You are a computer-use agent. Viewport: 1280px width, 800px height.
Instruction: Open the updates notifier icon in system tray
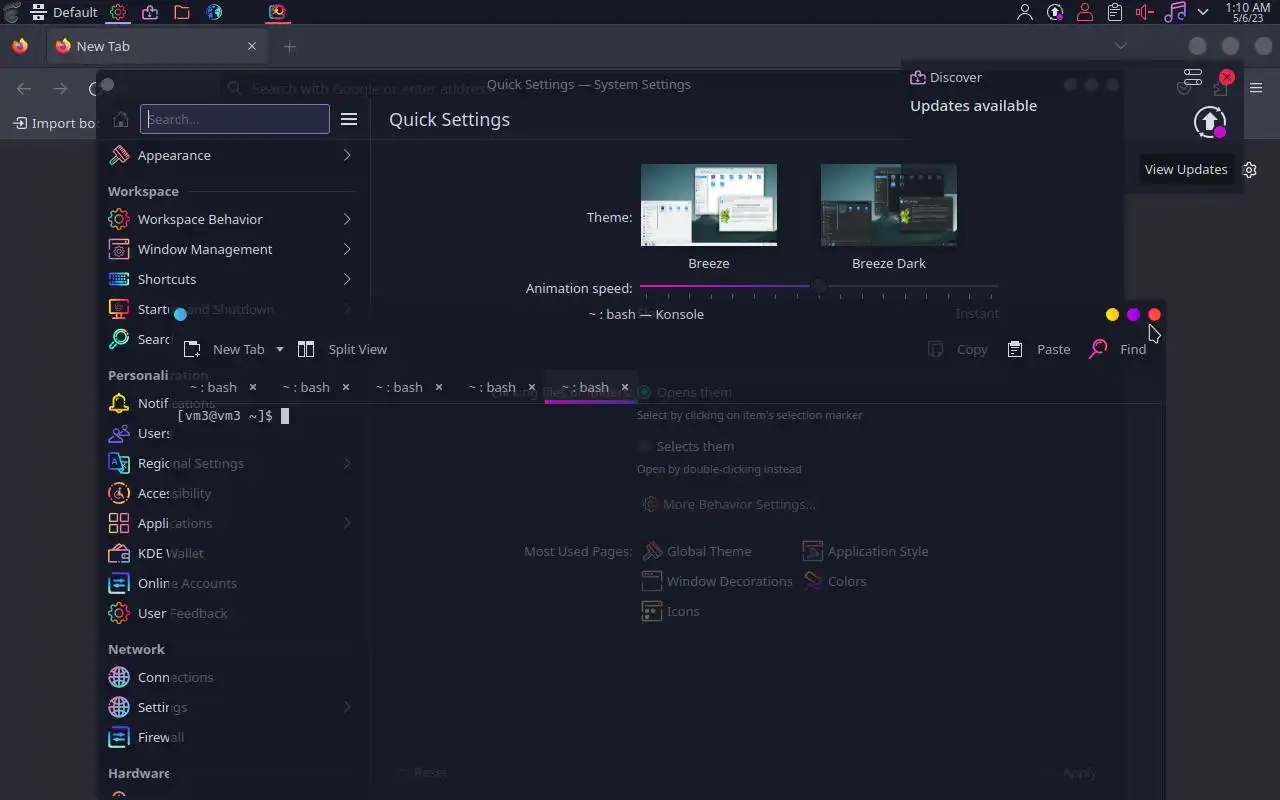pos(1055,12)
